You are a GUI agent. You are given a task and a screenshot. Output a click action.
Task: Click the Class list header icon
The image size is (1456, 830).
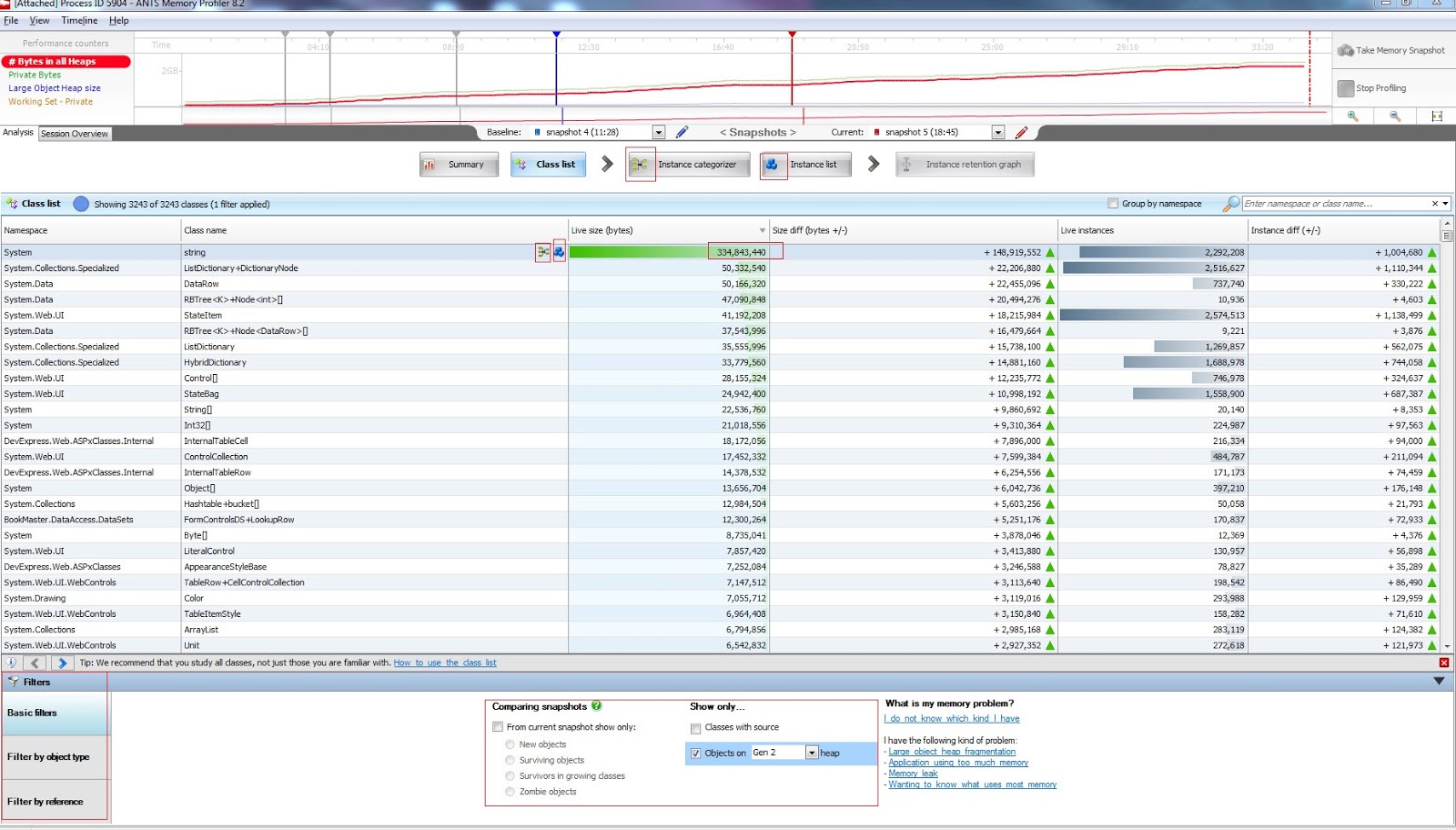click(x=12, y=204)
